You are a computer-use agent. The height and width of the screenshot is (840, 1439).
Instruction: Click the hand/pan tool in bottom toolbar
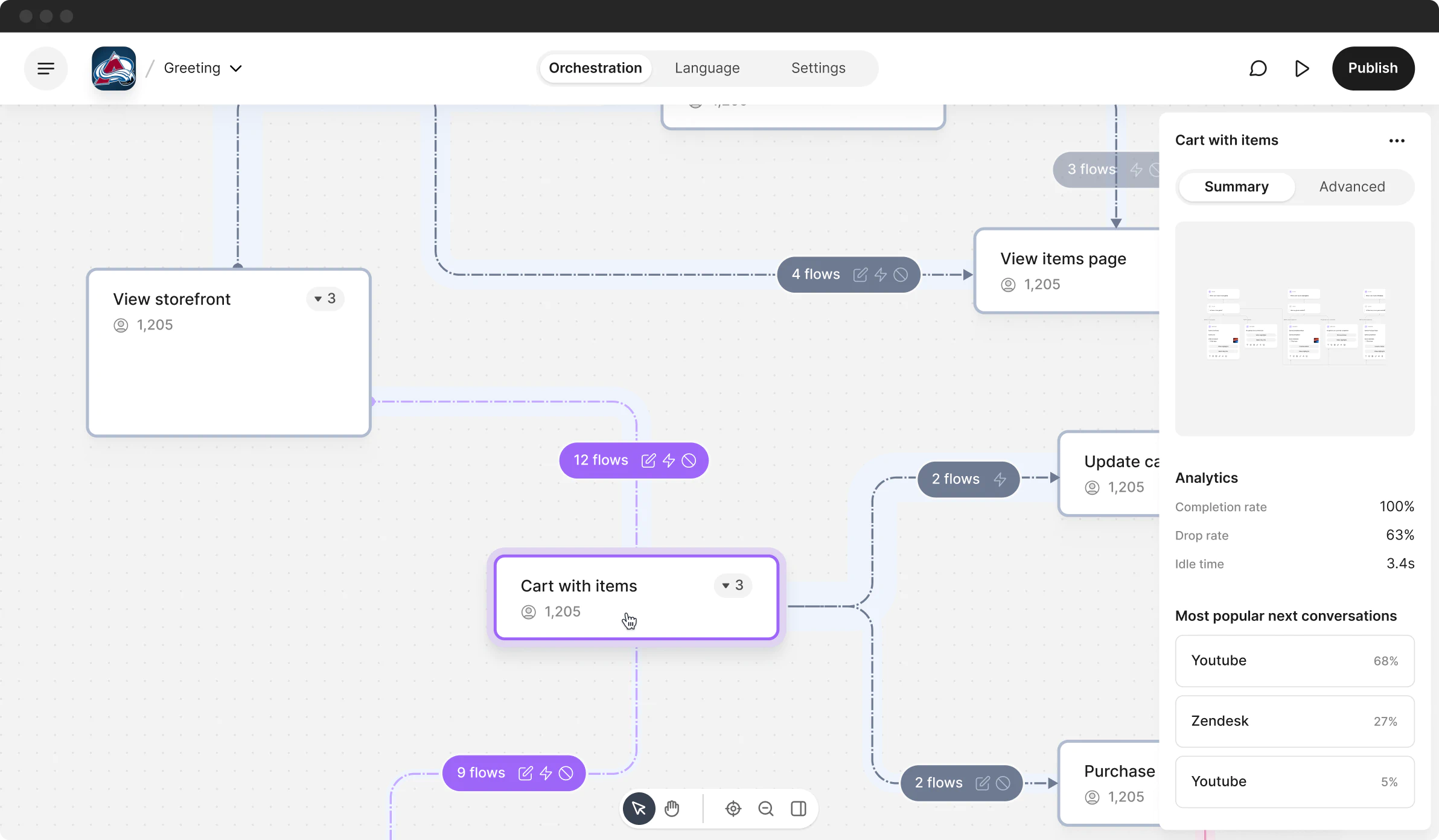[671, 808]
